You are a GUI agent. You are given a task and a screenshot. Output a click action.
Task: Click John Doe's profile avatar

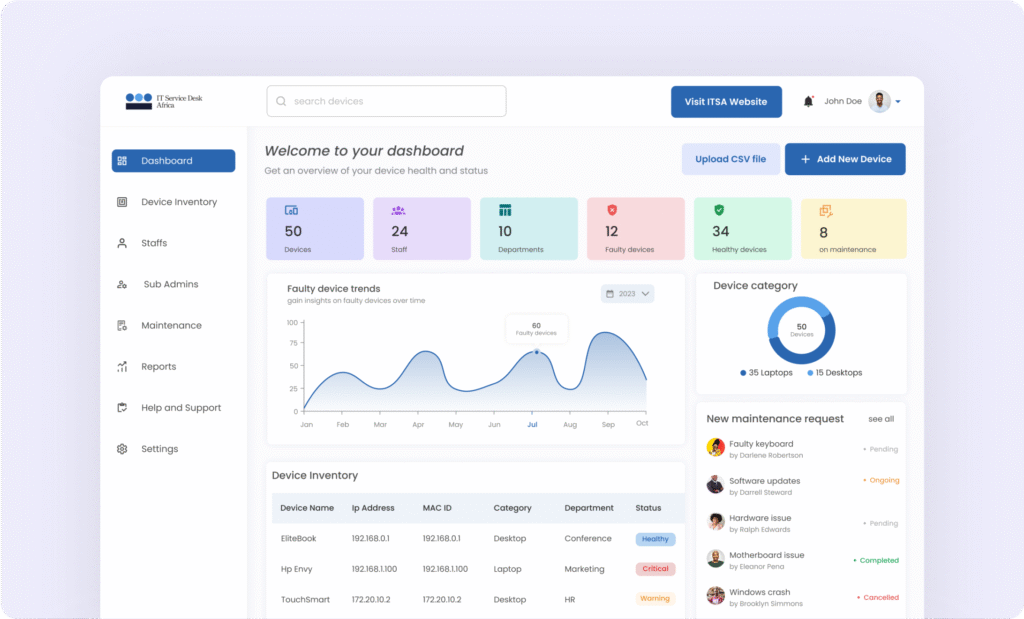point(879,102)
